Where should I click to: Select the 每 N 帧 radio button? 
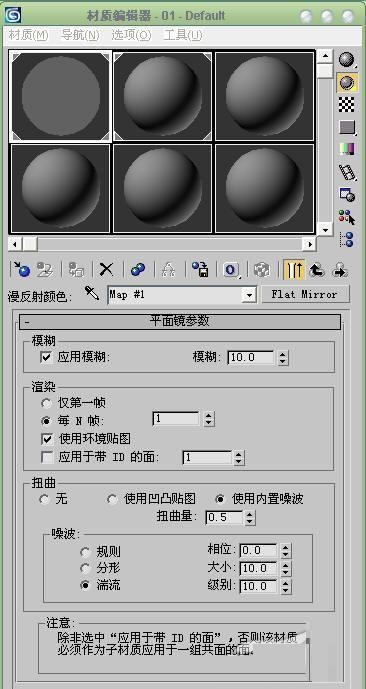(46, 421)
